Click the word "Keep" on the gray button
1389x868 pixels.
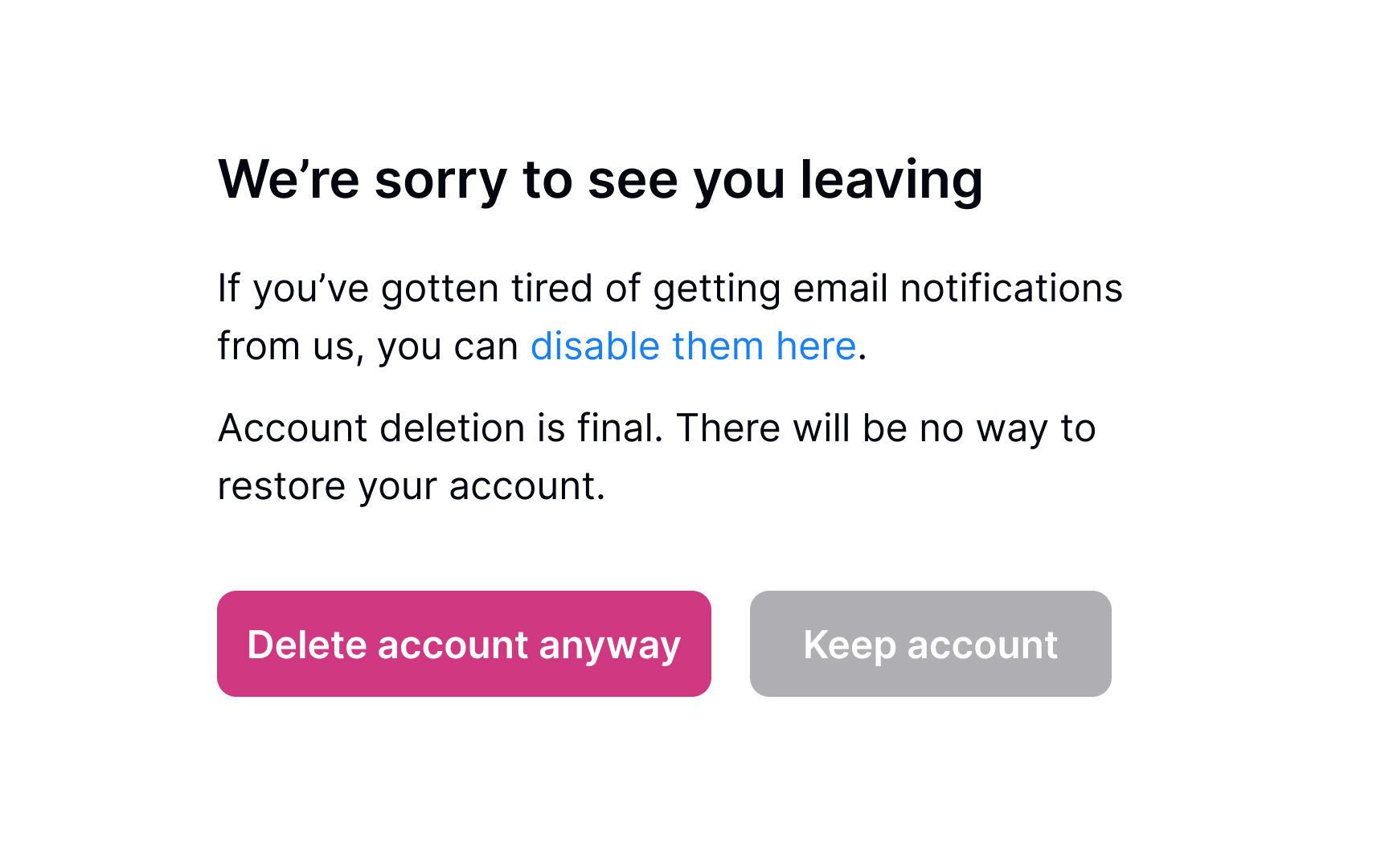click(849, 645)
